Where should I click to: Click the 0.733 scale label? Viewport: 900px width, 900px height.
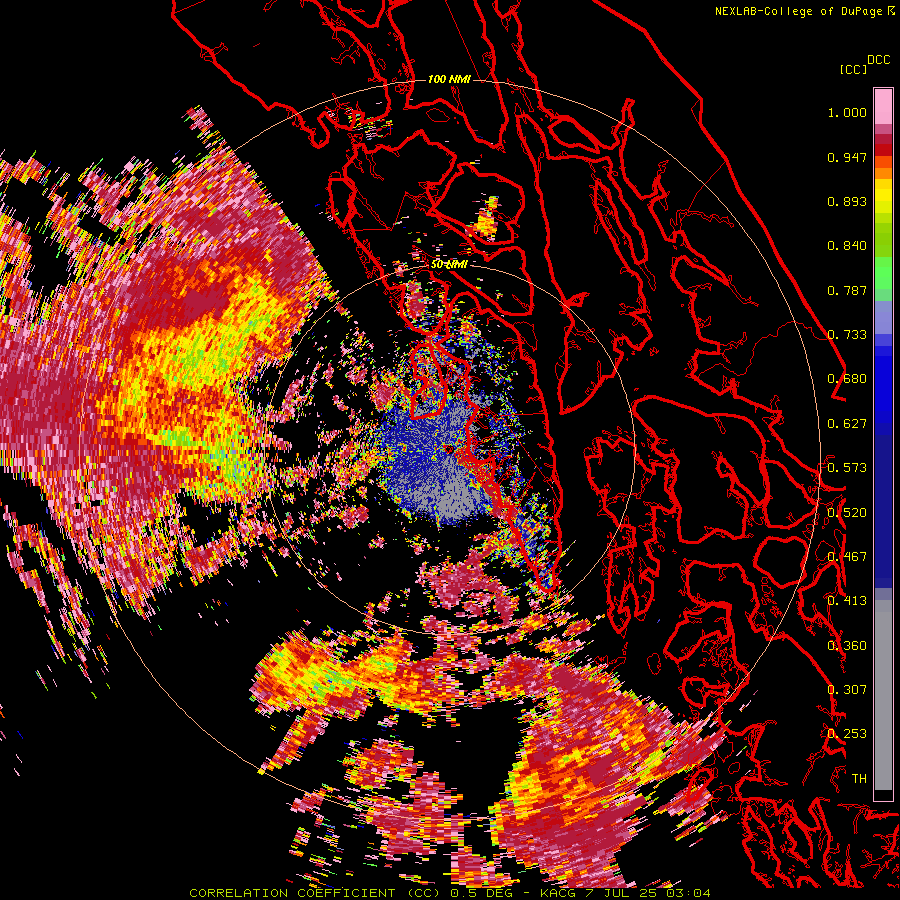[847, 335]
